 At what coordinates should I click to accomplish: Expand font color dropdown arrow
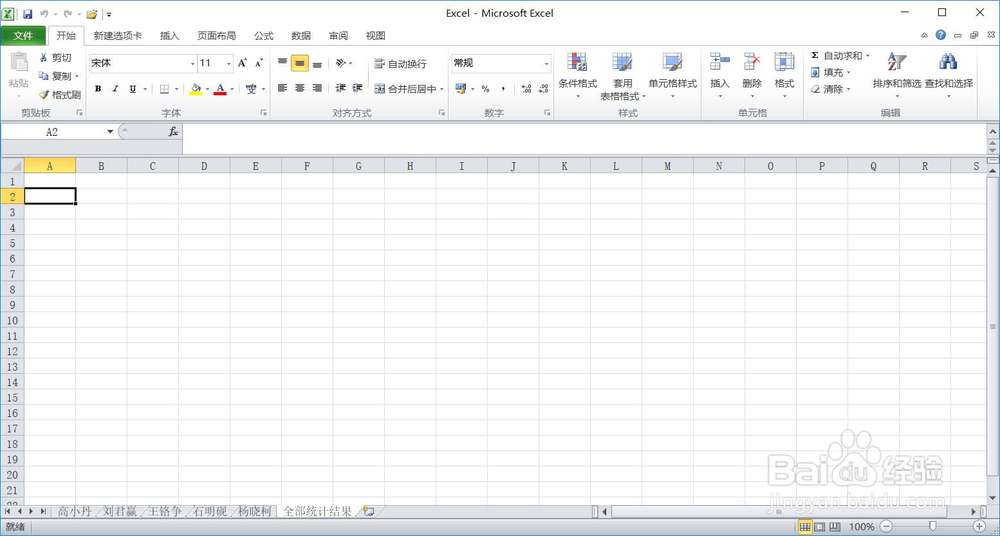[231, 89]
